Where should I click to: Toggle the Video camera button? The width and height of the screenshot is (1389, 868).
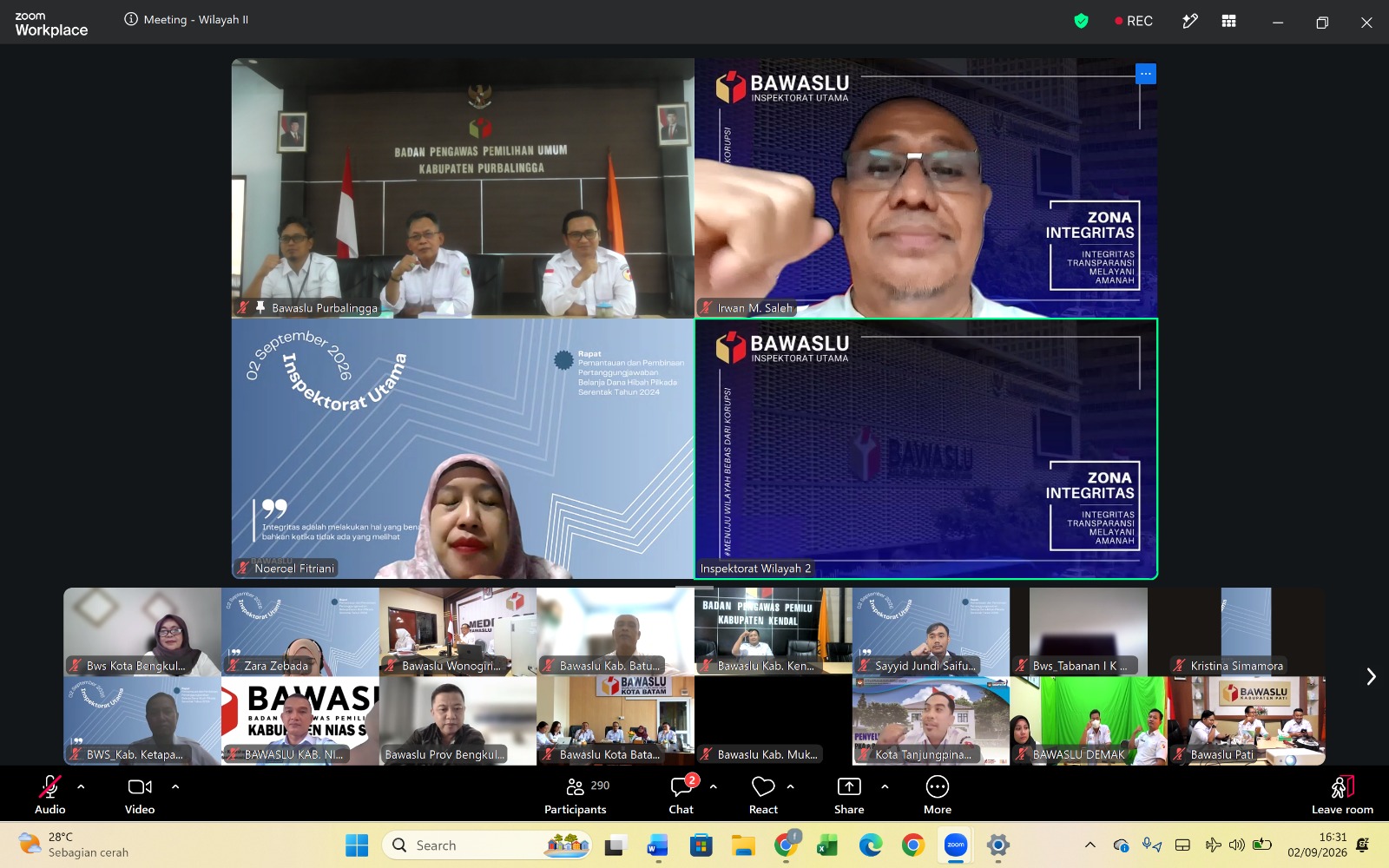pyautogui.click(x=140, y=794)
